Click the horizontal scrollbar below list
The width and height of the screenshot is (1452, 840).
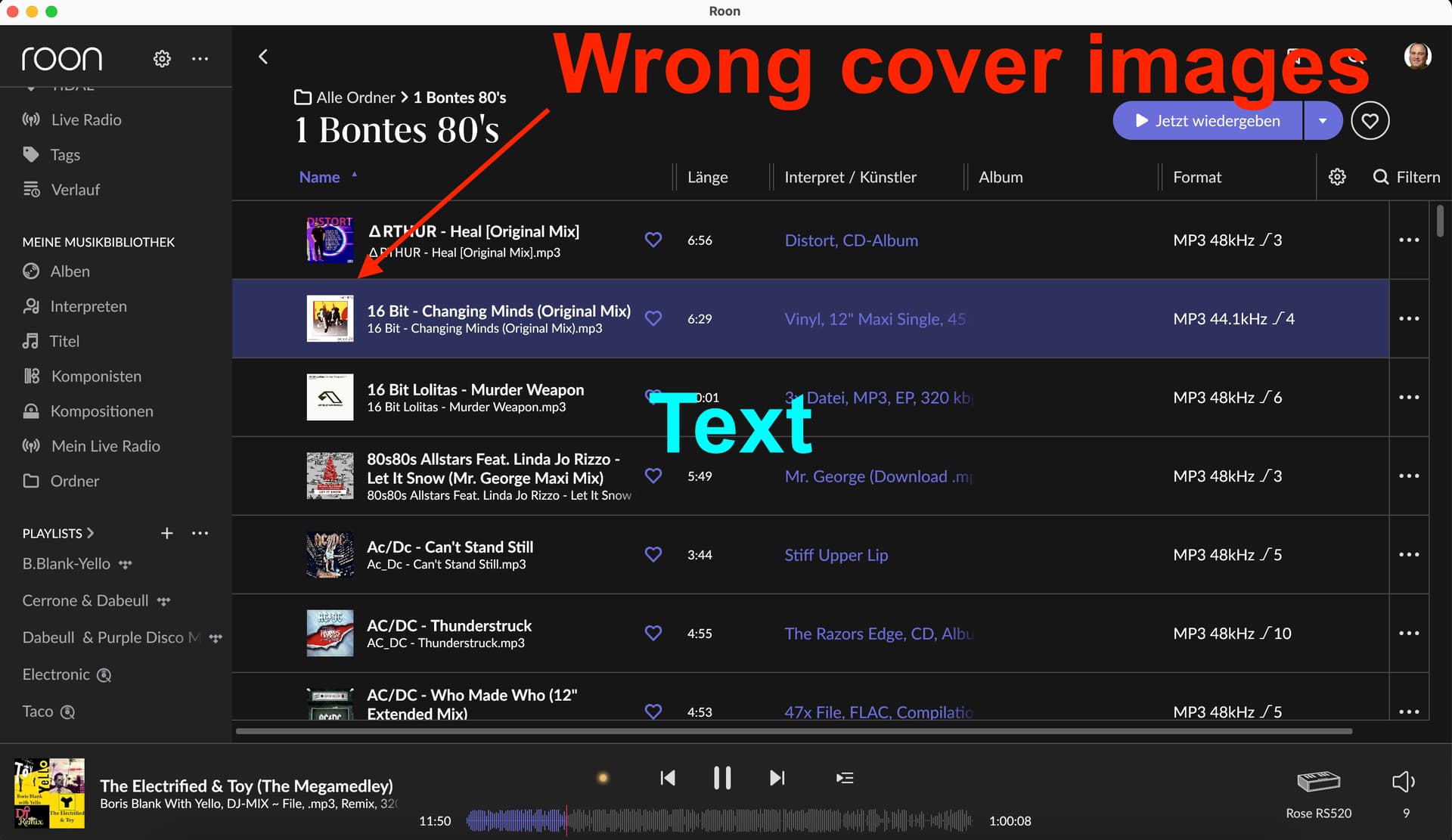794,731
